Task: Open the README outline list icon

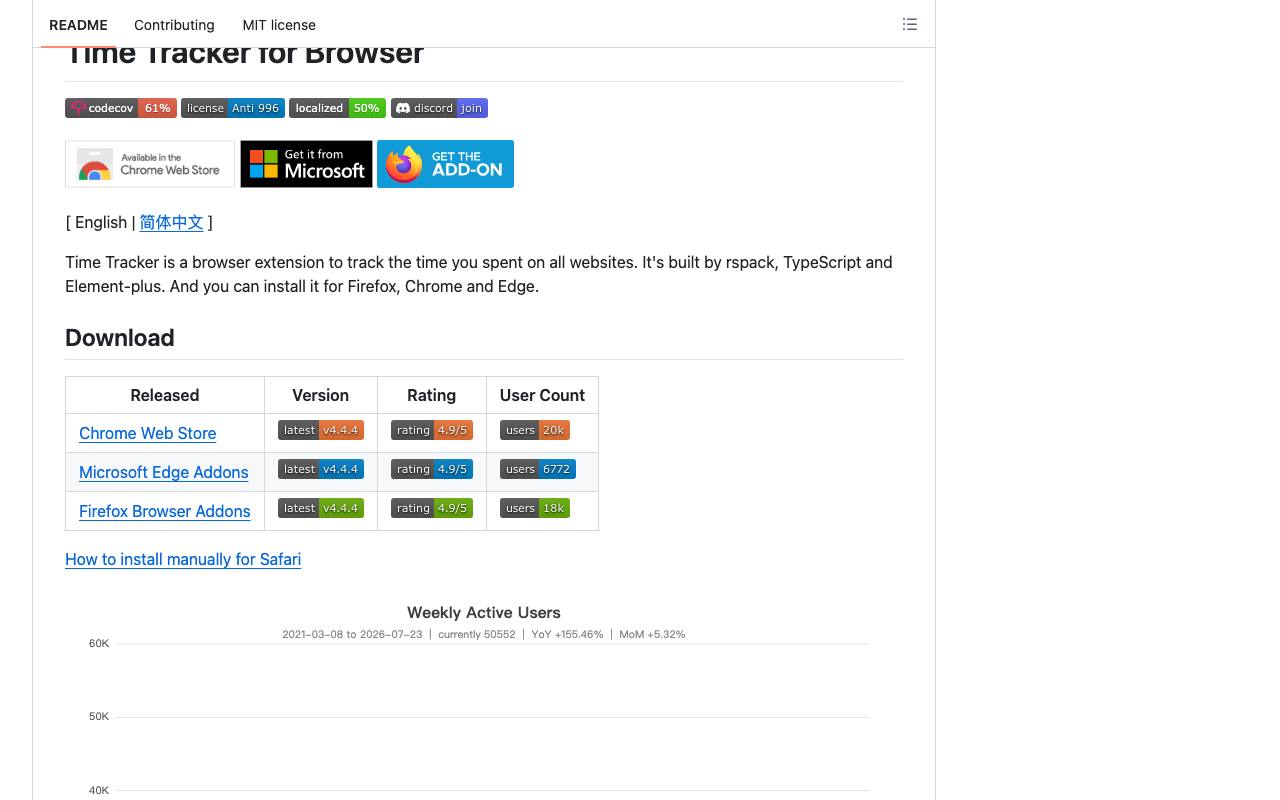Action: pyautogui.click(x=910, y=24)
